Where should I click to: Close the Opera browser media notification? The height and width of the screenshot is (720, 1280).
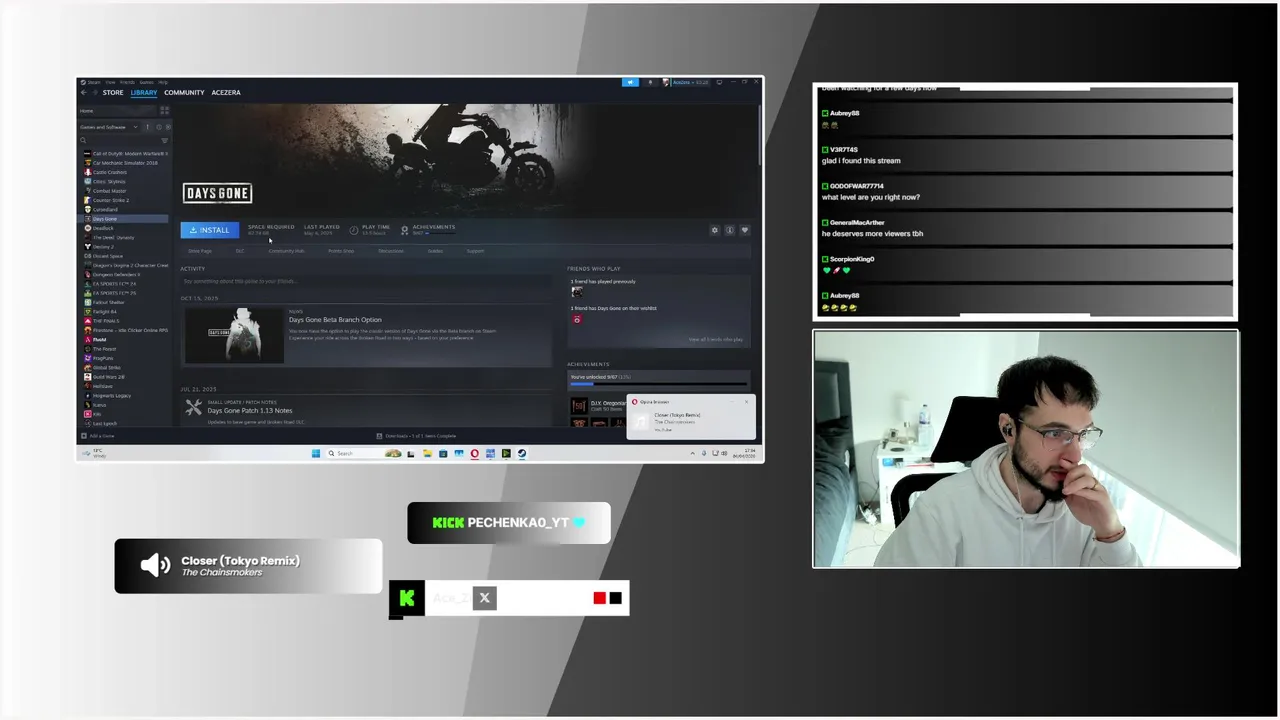[746, 402]
